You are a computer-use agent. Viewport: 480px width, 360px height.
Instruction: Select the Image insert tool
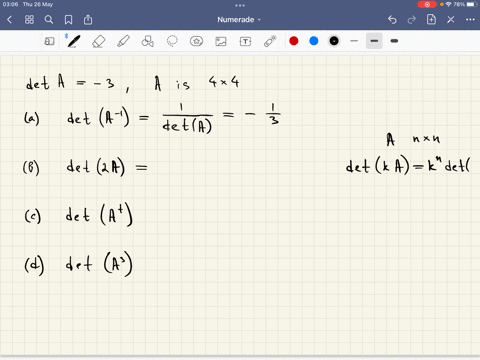221,41
